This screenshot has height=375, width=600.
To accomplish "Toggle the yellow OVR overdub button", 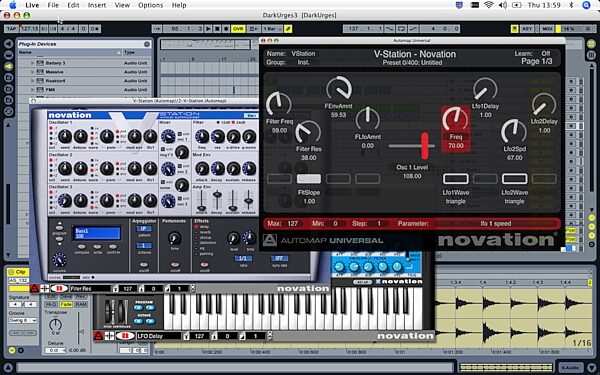I will coord(238,29).
